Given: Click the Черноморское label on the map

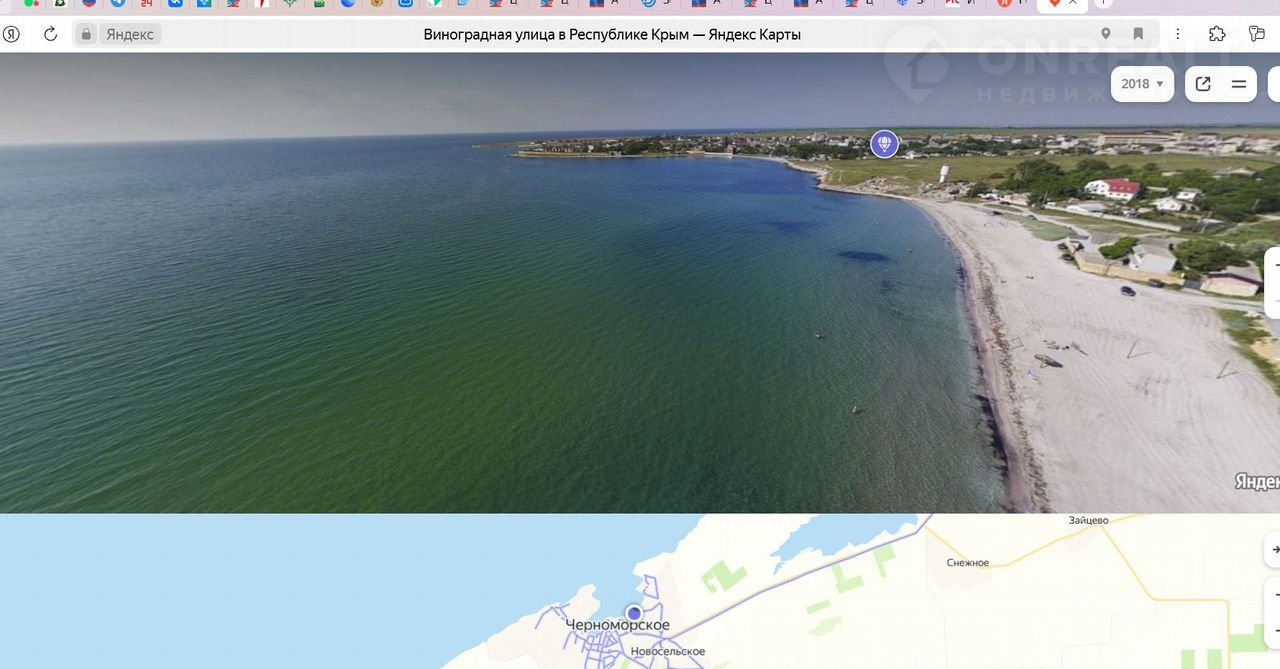Looking at the screenshot, I should 617,626.
